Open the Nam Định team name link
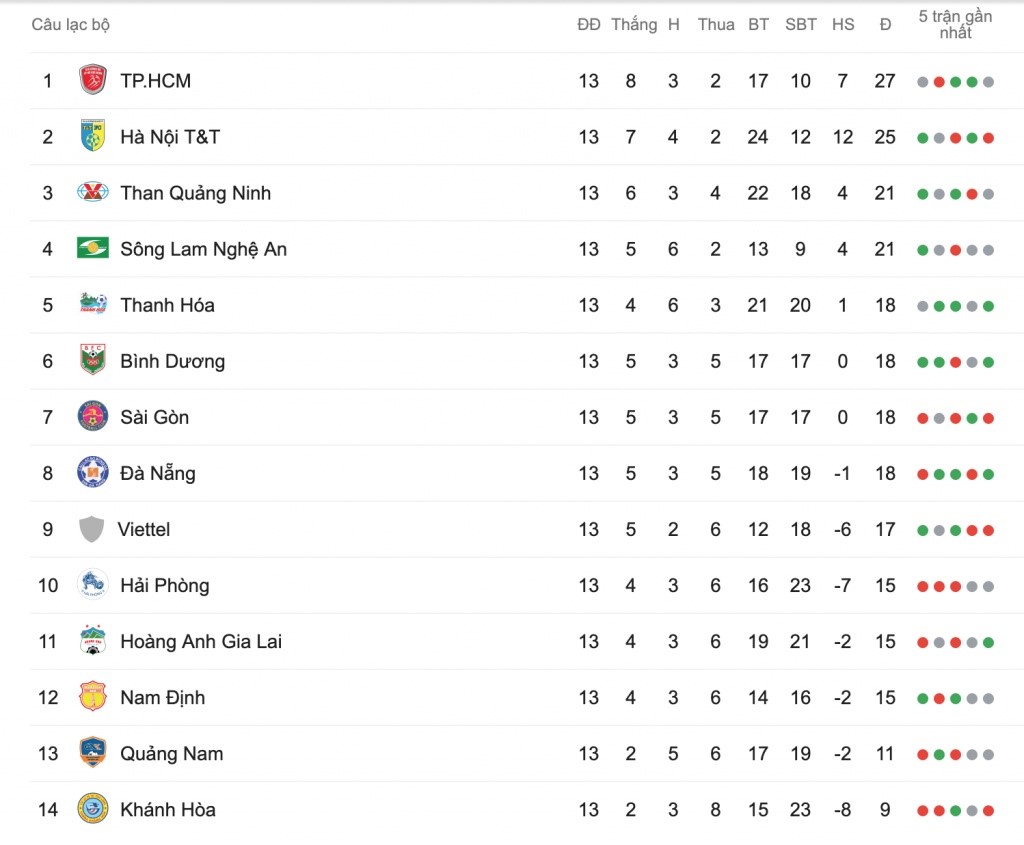 (163, 697)
